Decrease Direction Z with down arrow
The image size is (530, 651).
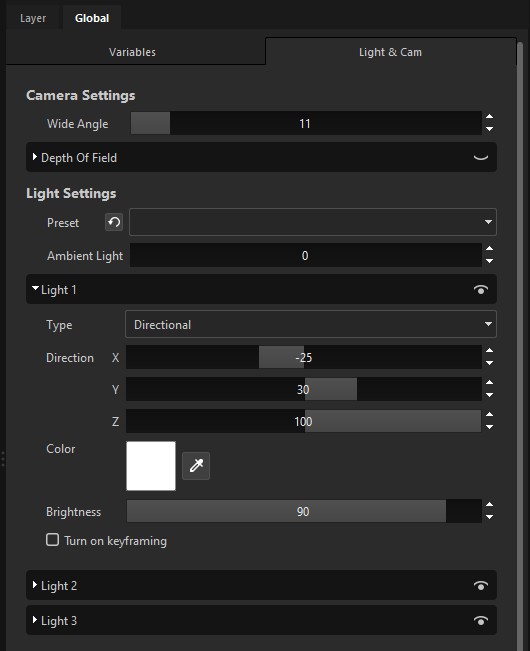tap(489, 427)
